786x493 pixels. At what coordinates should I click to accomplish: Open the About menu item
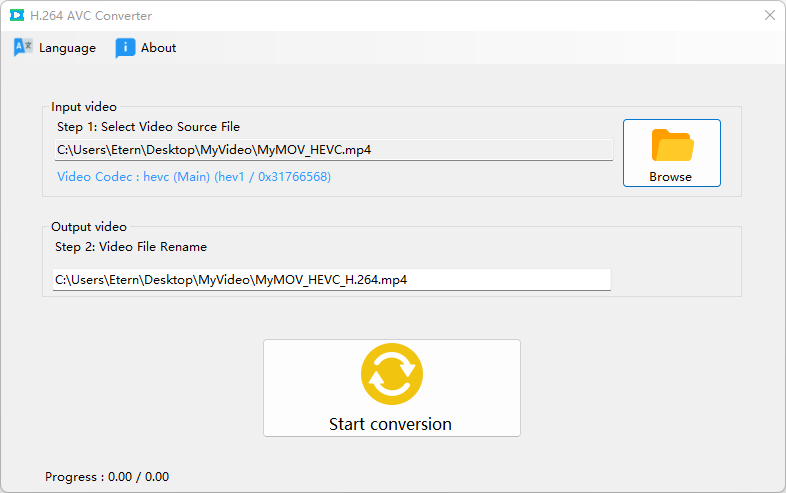(146, 48)
